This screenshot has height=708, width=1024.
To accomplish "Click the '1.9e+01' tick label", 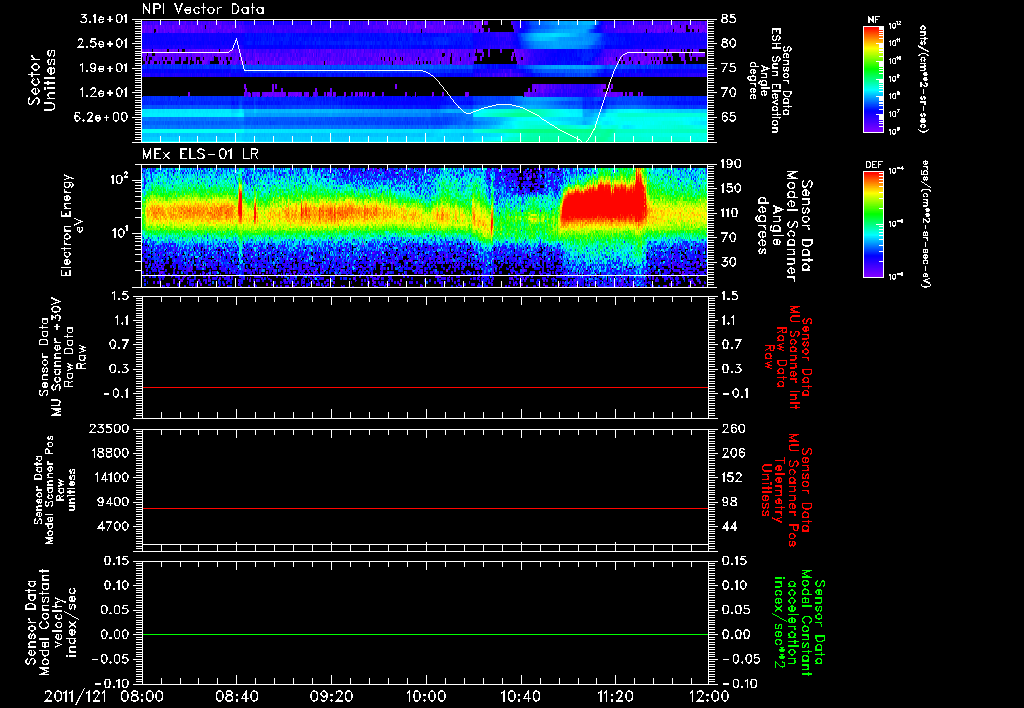I will tap(104, 68).
